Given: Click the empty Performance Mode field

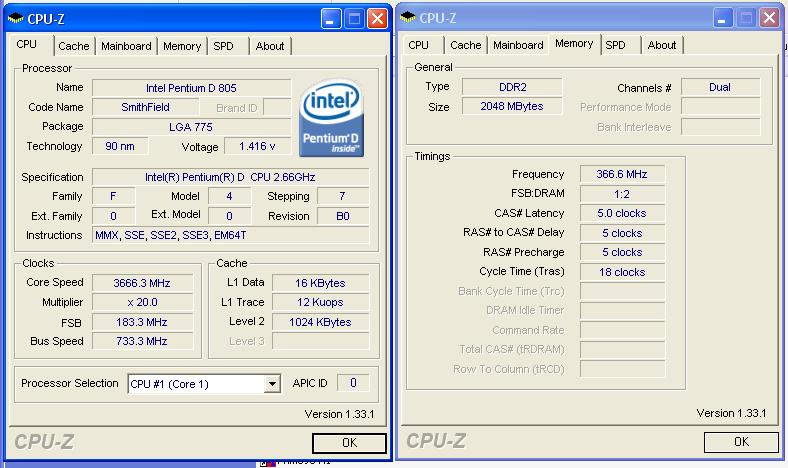Looking at the screenshot, I should (720, 107).
